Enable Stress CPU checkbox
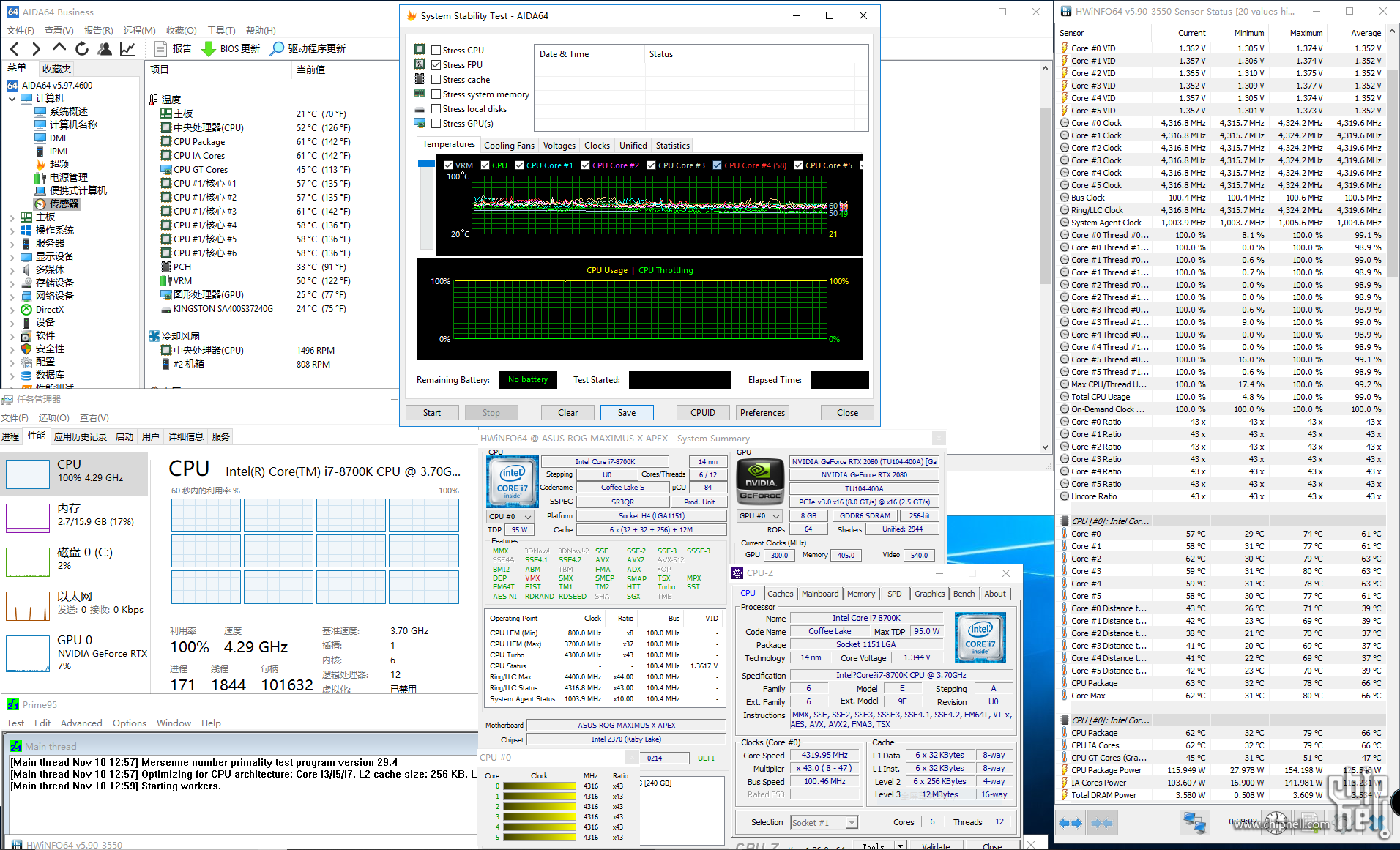 click(436, 50)
